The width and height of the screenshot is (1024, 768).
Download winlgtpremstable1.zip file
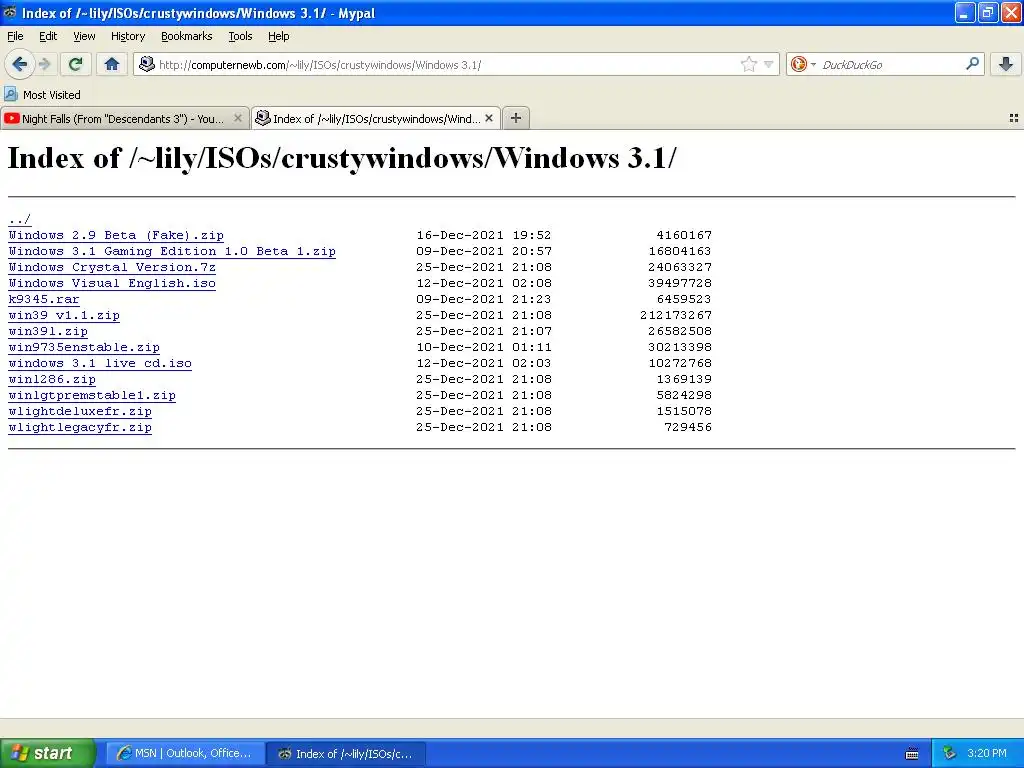click(x=92, y=395)
